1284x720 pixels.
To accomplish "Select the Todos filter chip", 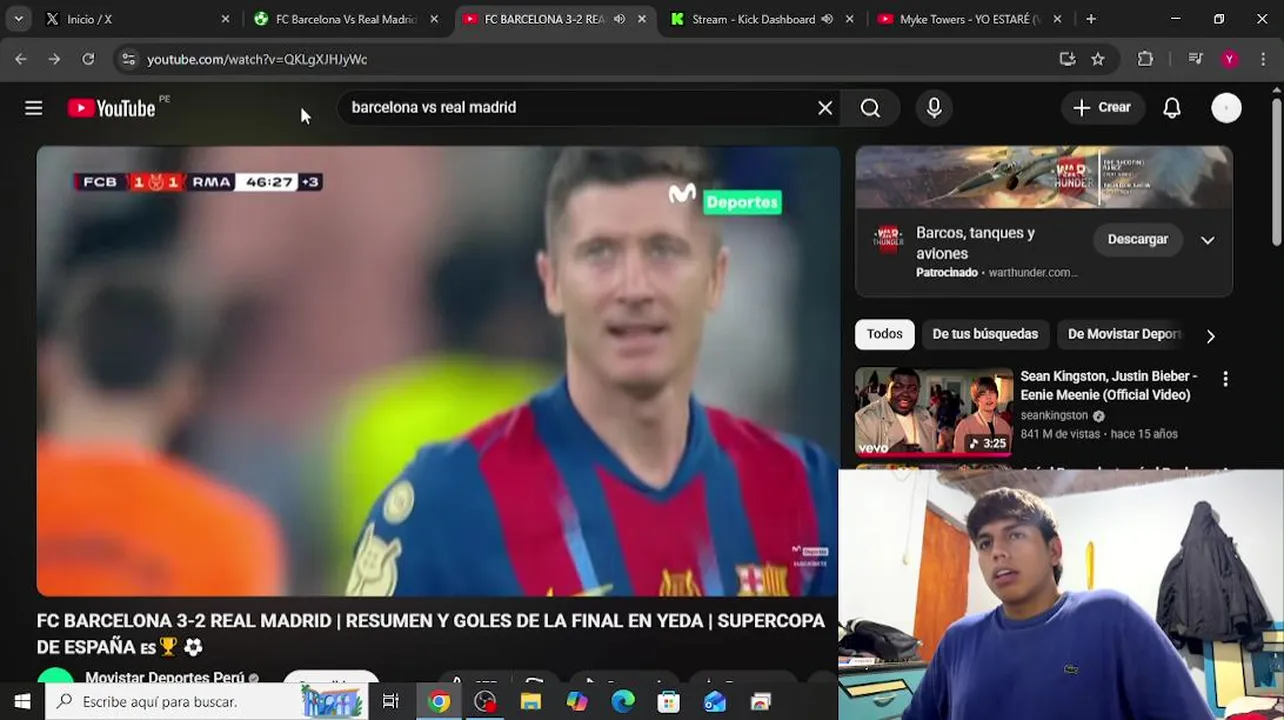I will pos(884,334).
